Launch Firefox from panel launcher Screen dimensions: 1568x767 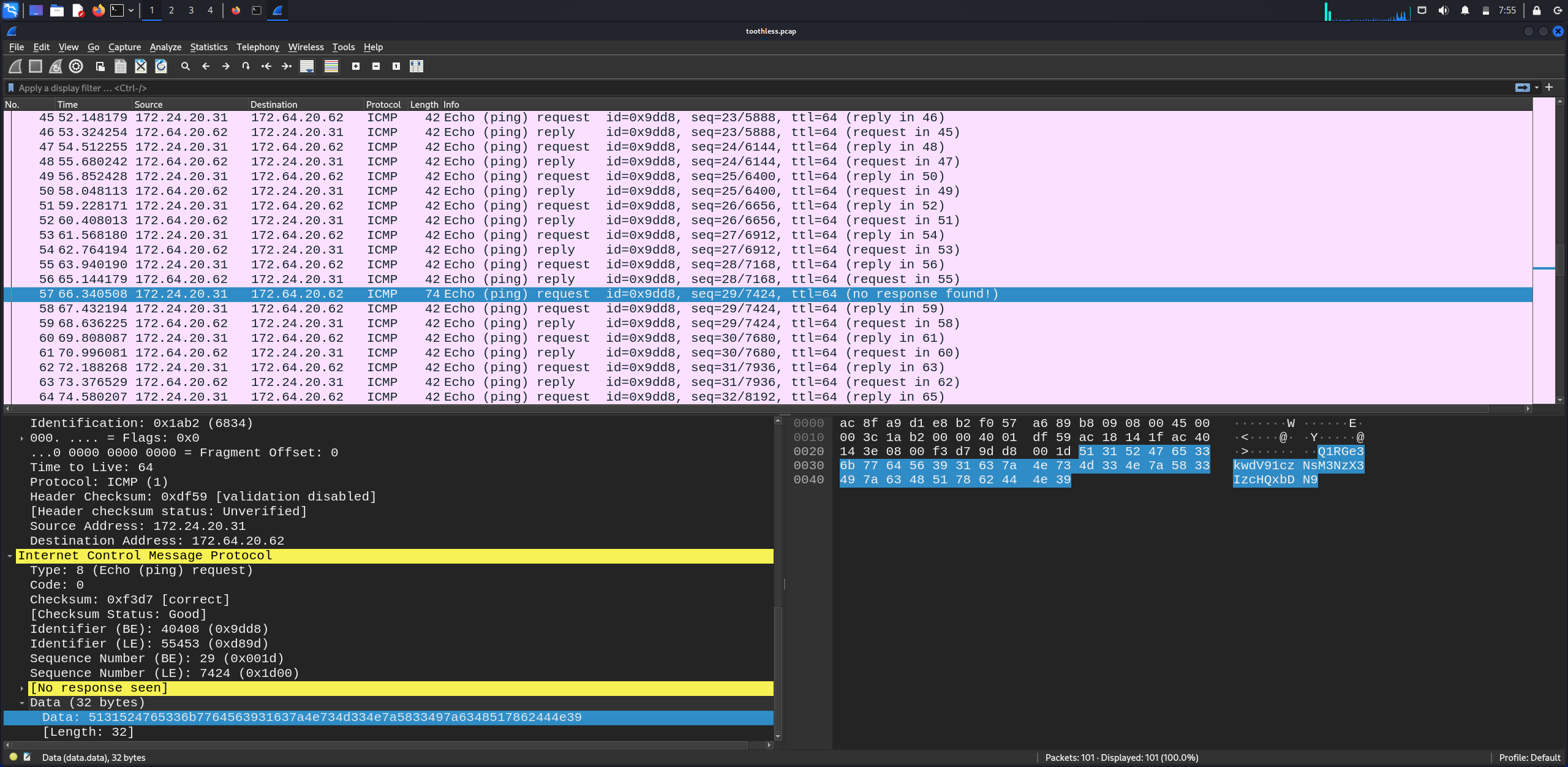[99, 10]
